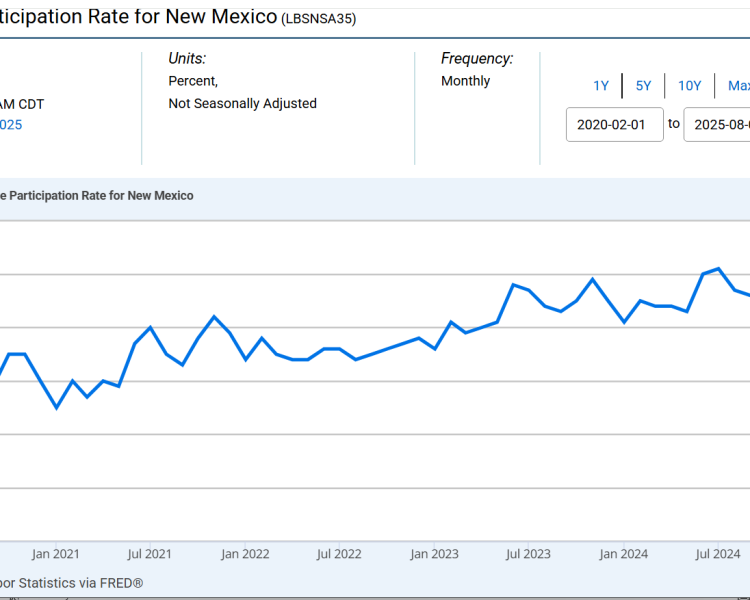Click the line's peak at Jul 2021
750x600 pixels.
[x=150, y=327]
